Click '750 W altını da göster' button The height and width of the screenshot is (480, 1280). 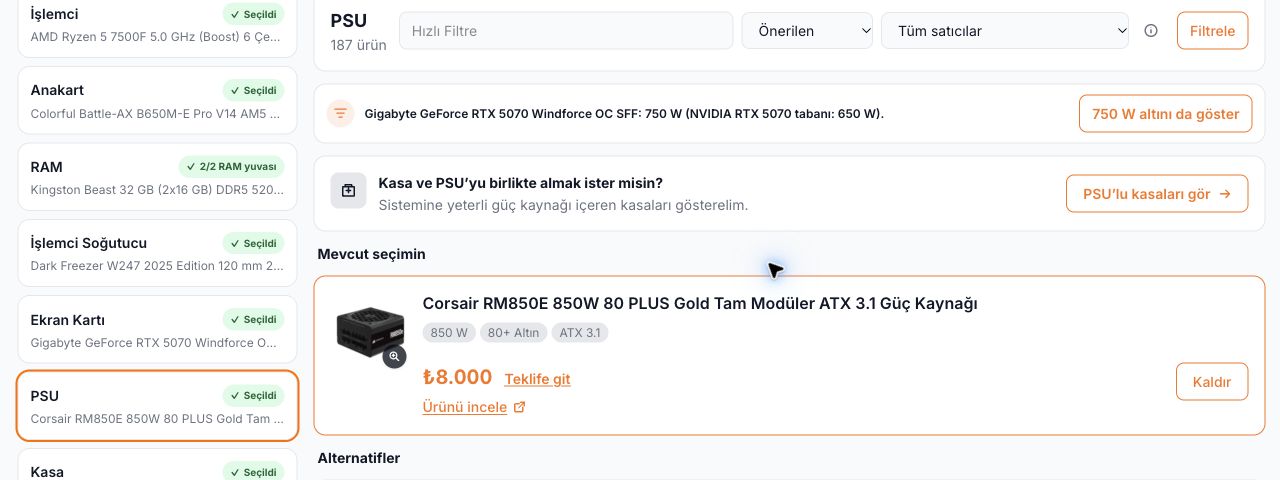(1165, 114)
